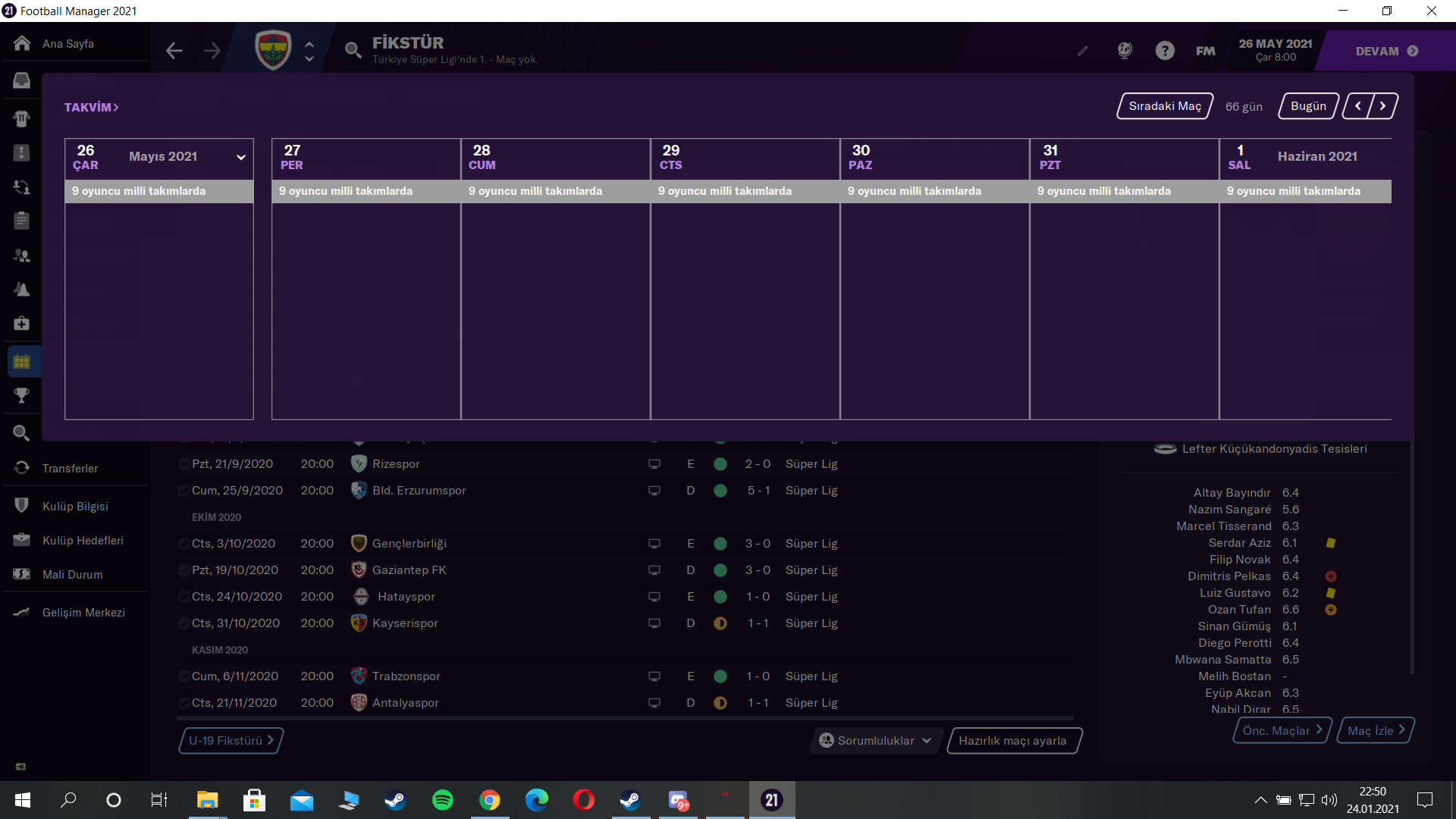Viewport: 1456px width, 819px height.
Task: Open Ana Sayfa menu label
Action: (68, 44)
